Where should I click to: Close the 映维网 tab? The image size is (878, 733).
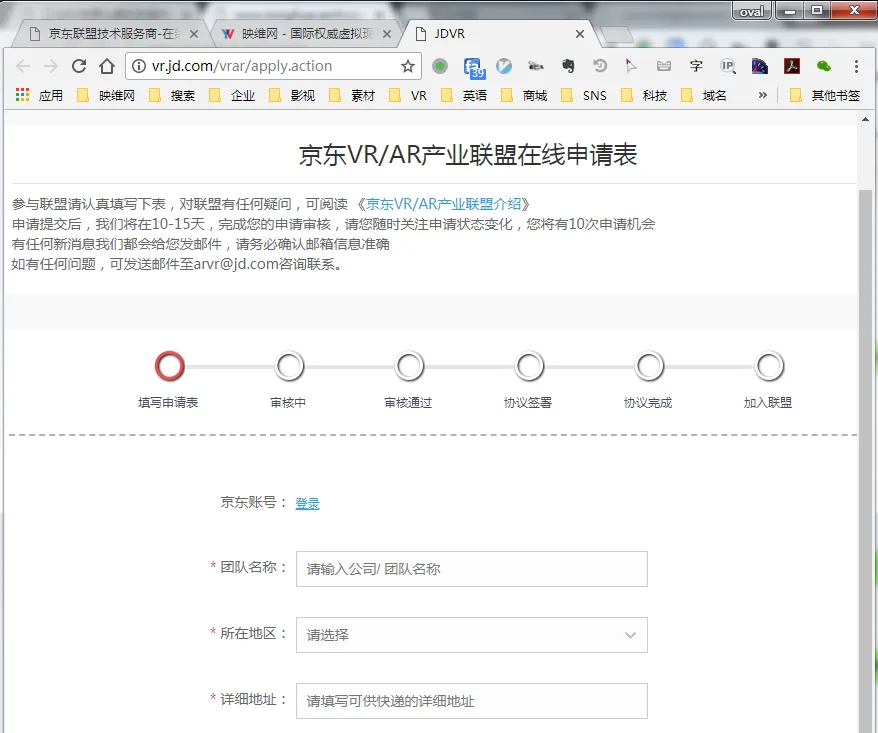tap(387, 34)
